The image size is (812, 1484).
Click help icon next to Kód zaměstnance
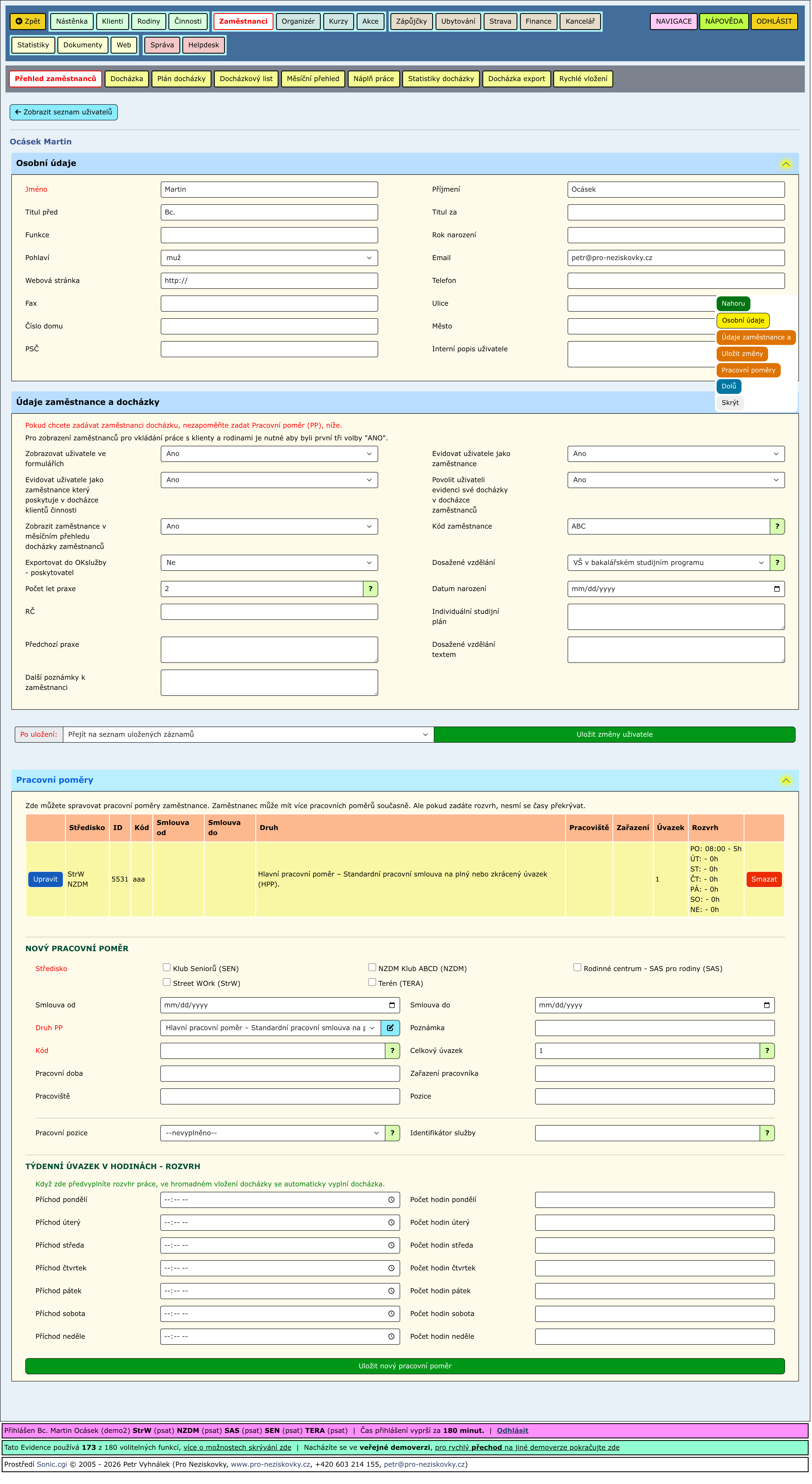[777, 526]
